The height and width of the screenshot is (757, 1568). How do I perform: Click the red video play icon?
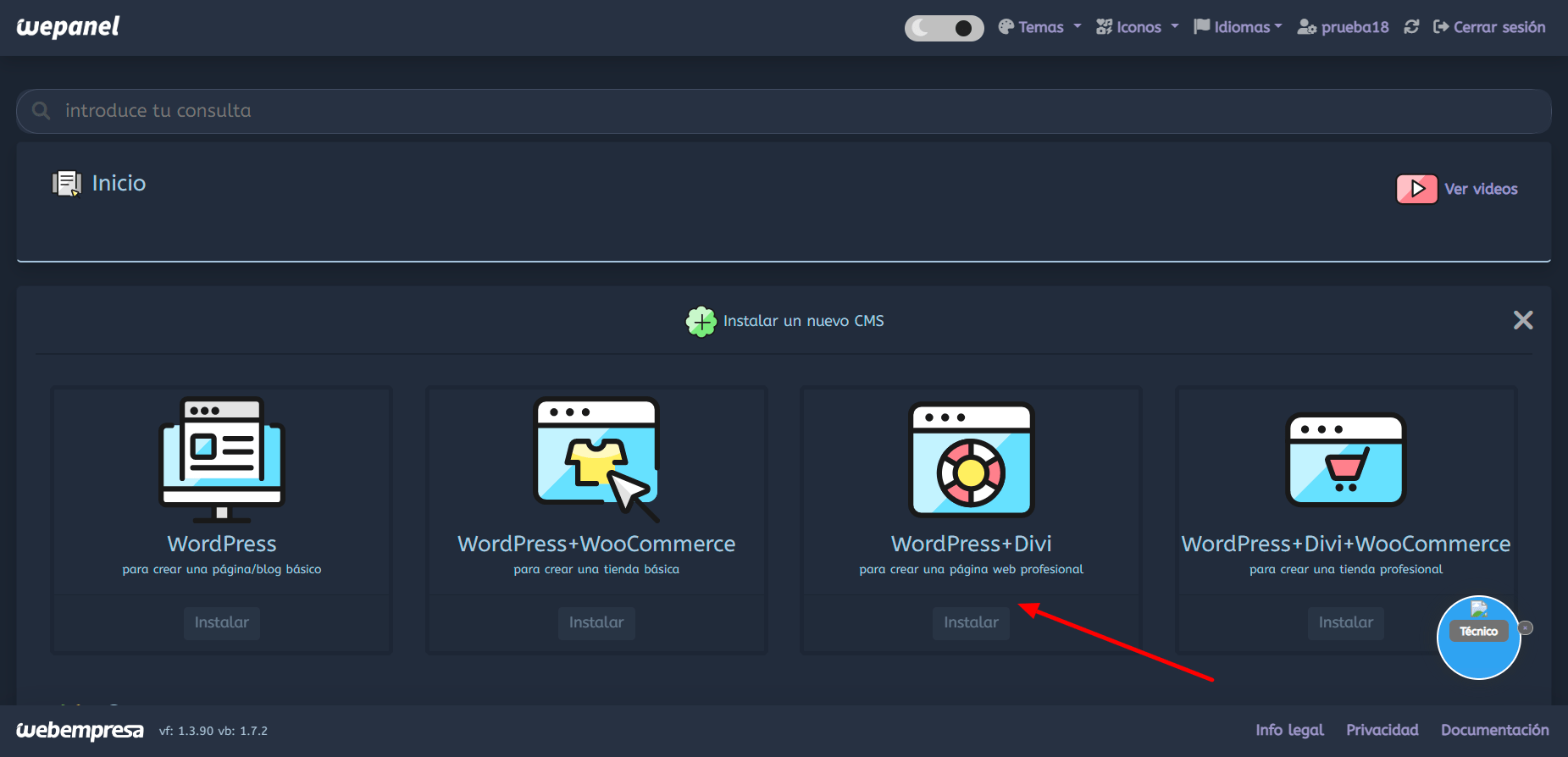pos(1416,189)
